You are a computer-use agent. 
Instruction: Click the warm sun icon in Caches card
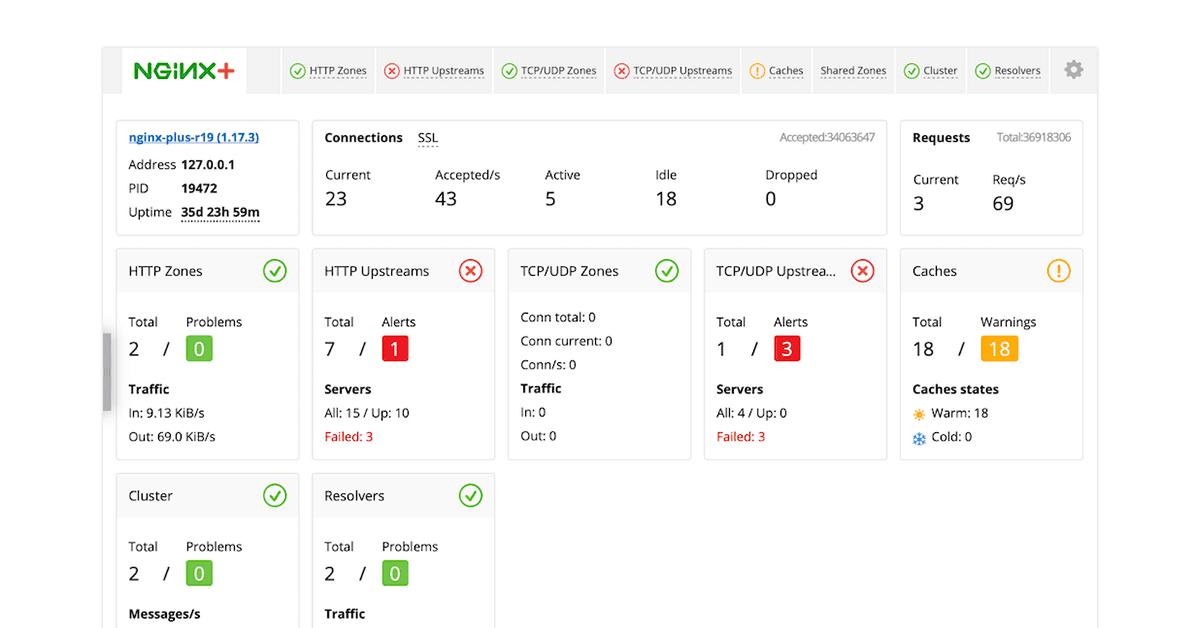tap(918, 412)
